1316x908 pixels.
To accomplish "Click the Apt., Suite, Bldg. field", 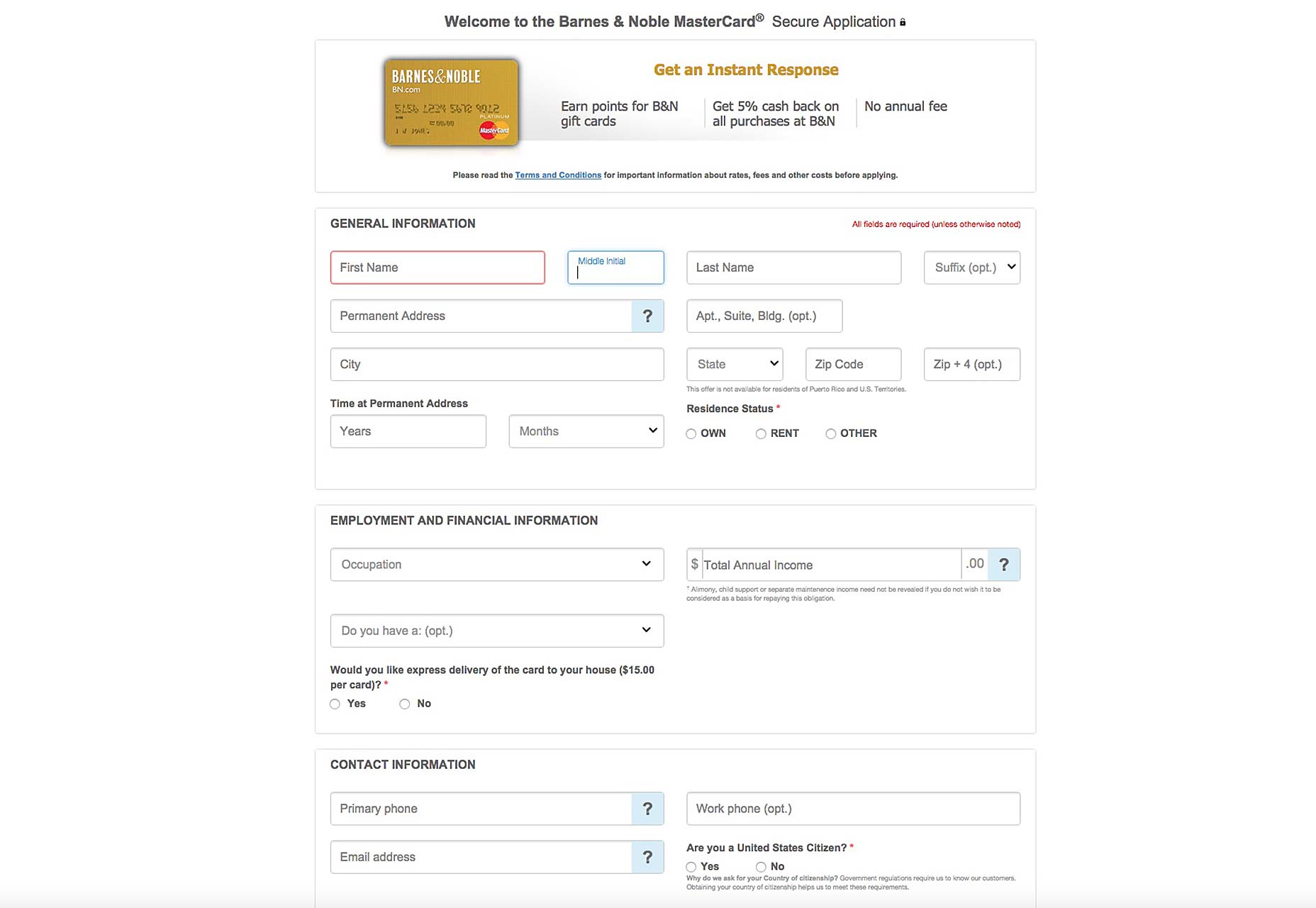I will [x=764, y=316].
